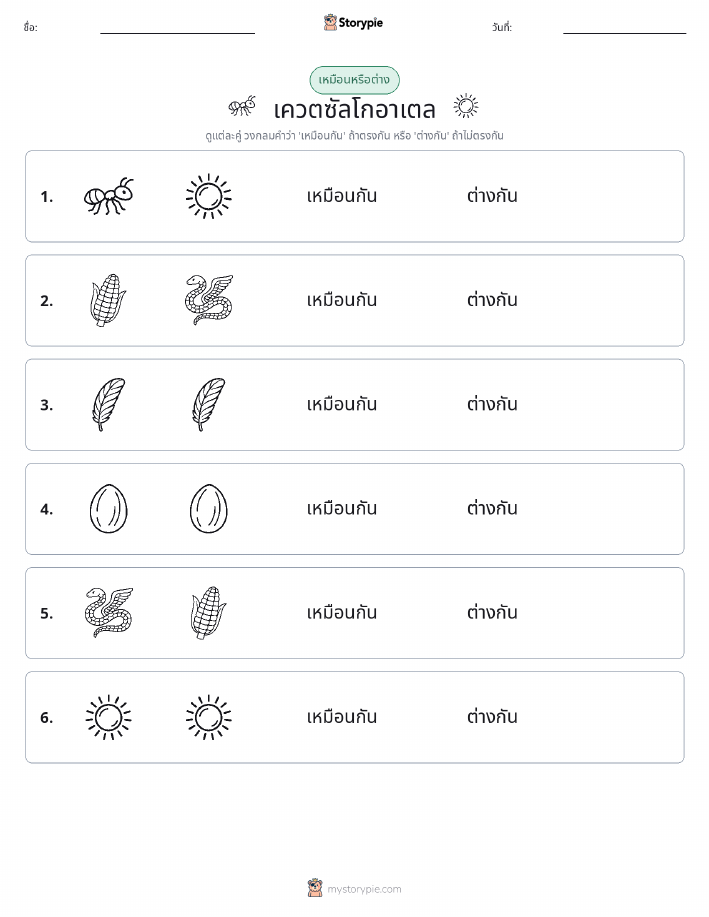Click the date (วันที่) blank line
This screenshot has width=709, height=917.
(624, 29)
